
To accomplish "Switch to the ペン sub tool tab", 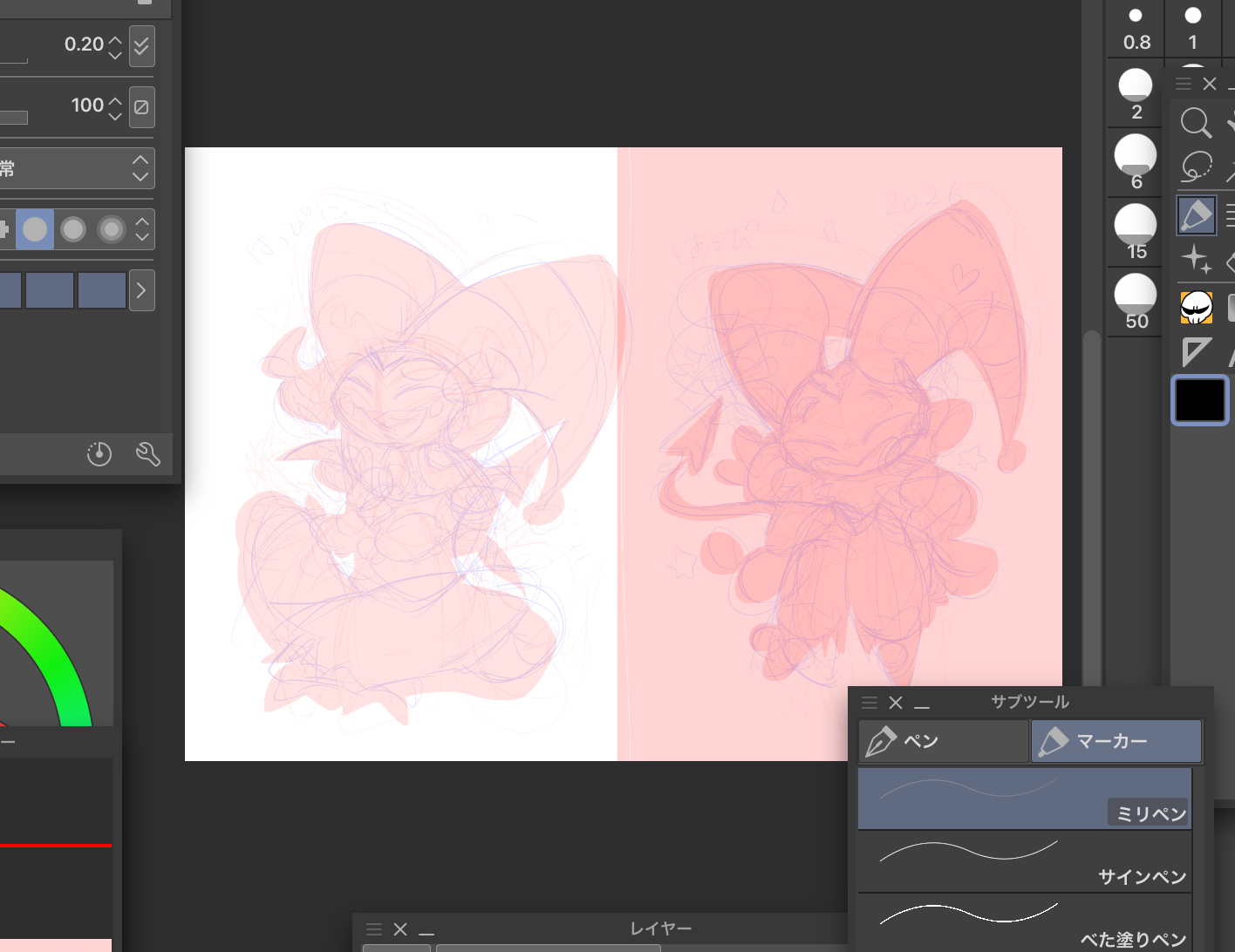I will click(943, 741).
